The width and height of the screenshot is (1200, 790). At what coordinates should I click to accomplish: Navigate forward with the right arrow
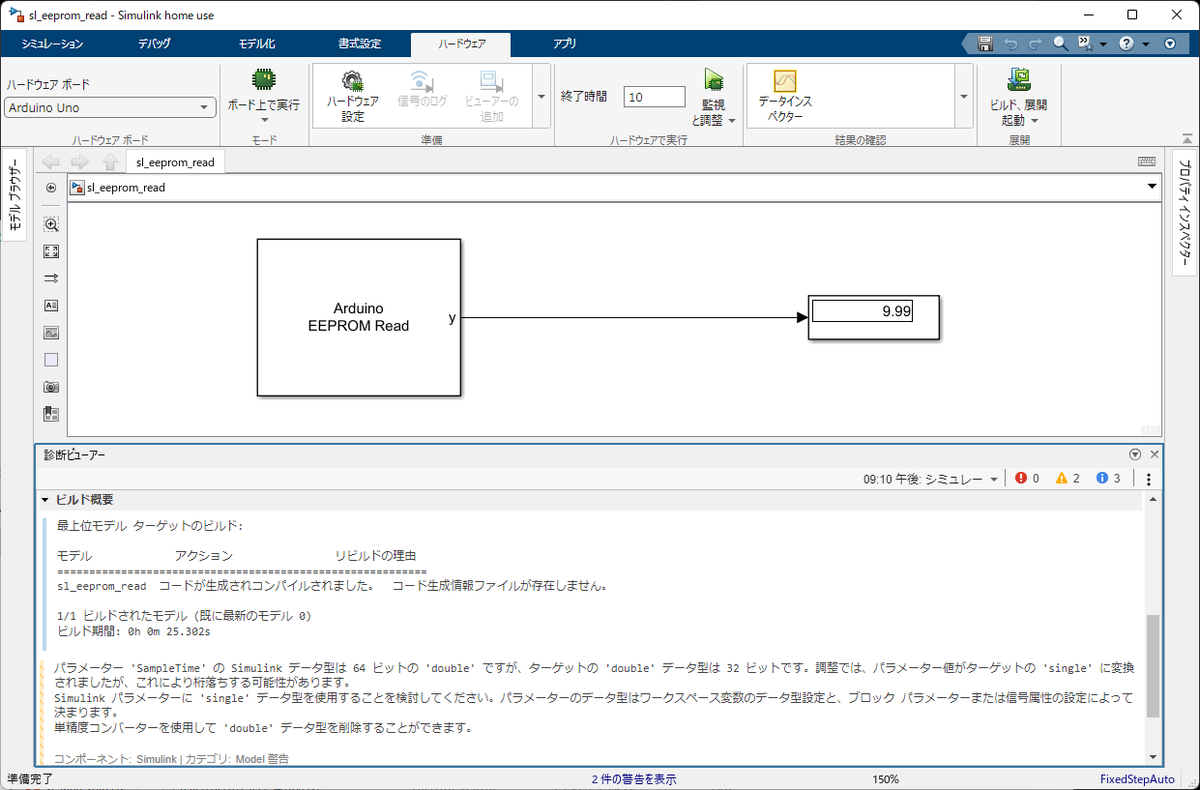81,162
